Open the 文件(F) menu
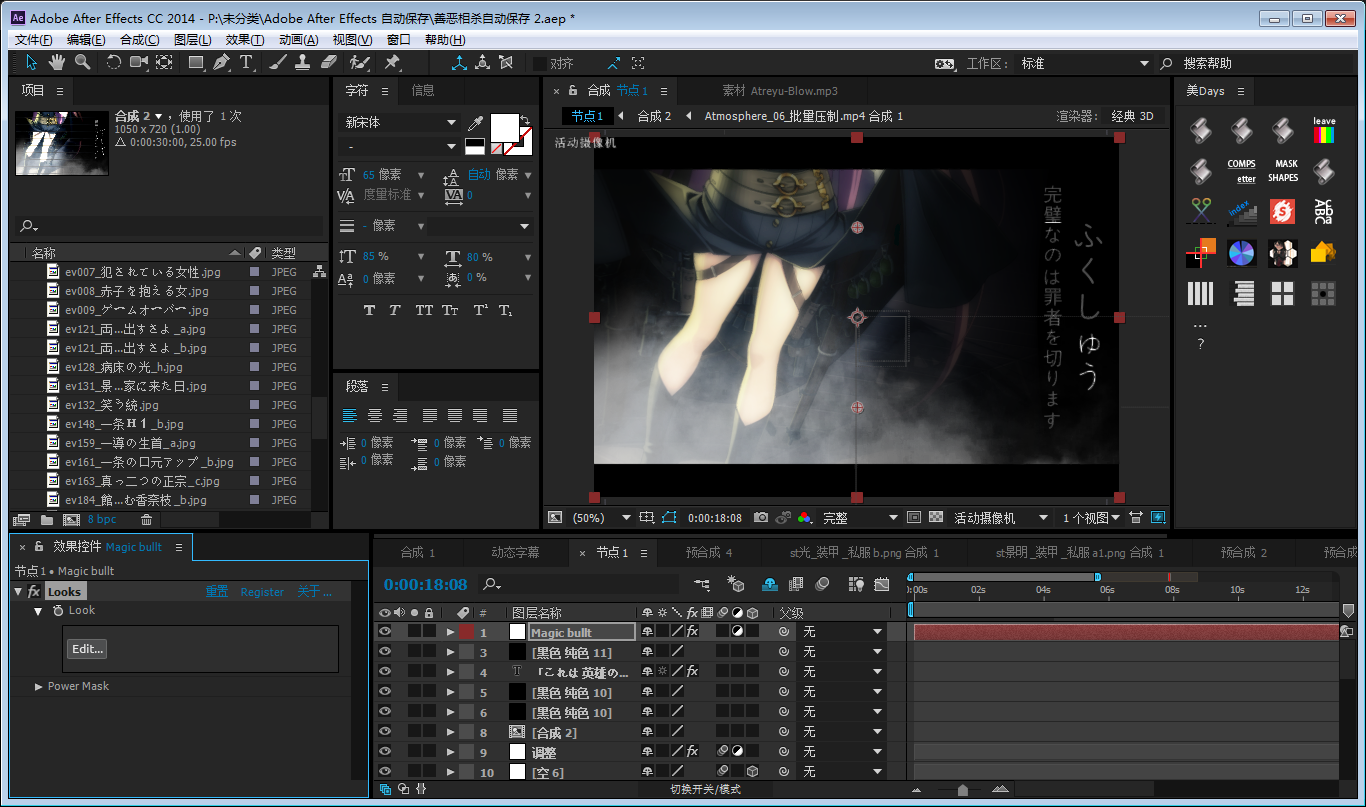Screen dimensions: 1366x807 click(33, 40)
